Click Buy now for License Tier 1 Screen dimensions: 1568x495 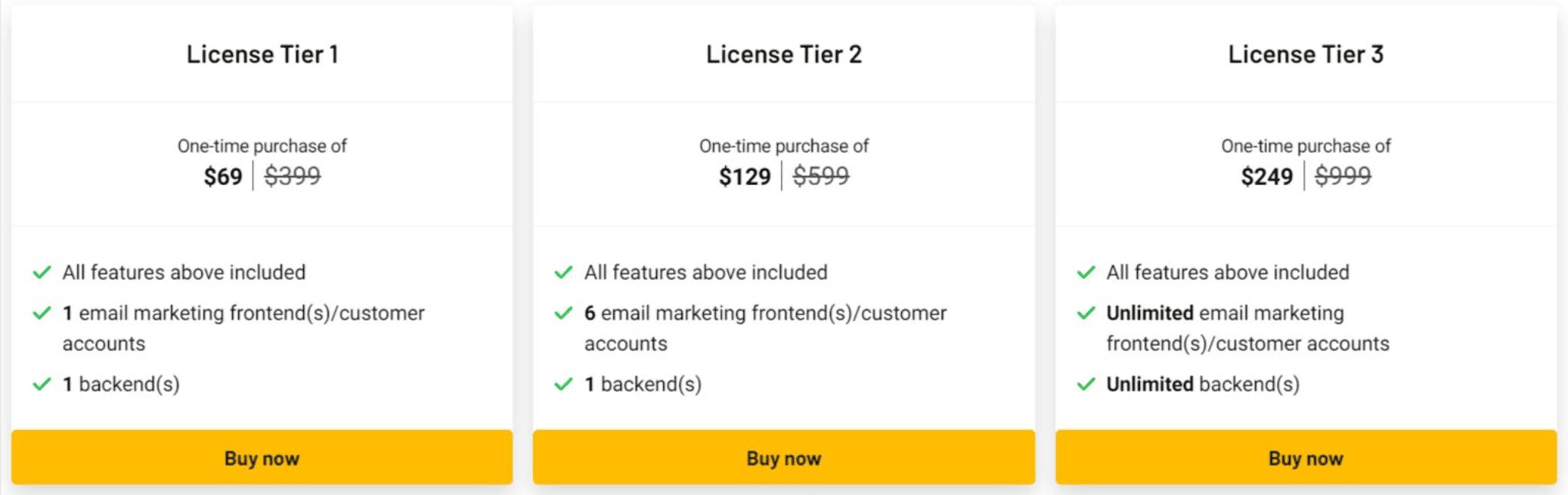coord(262,458)
